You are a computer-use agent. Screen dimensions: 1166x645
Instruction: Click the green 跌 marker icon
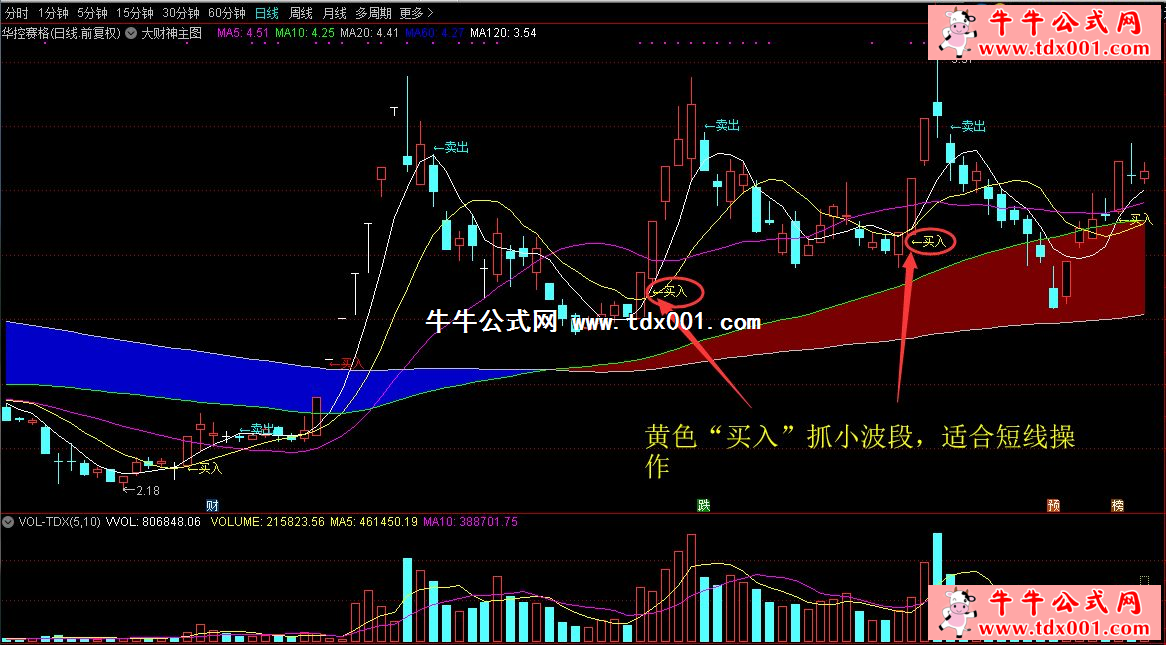(703, 505)
